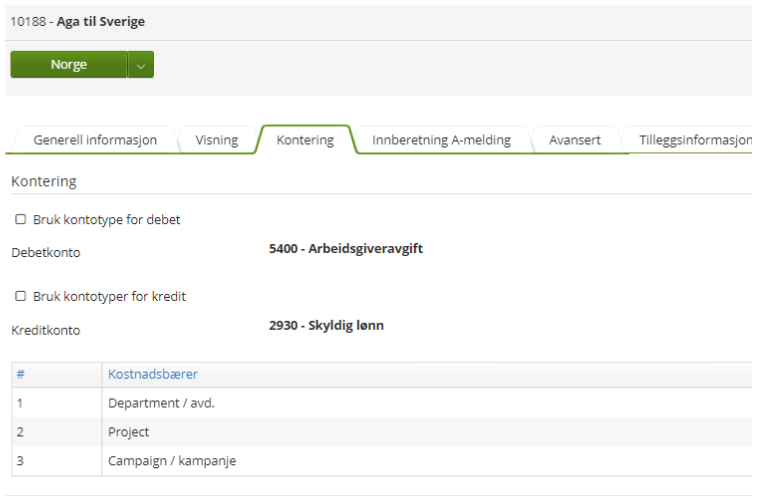This screenshot has width=761, height=500.
Task: Select the Department / avd. row
Action: pos(382,403)
